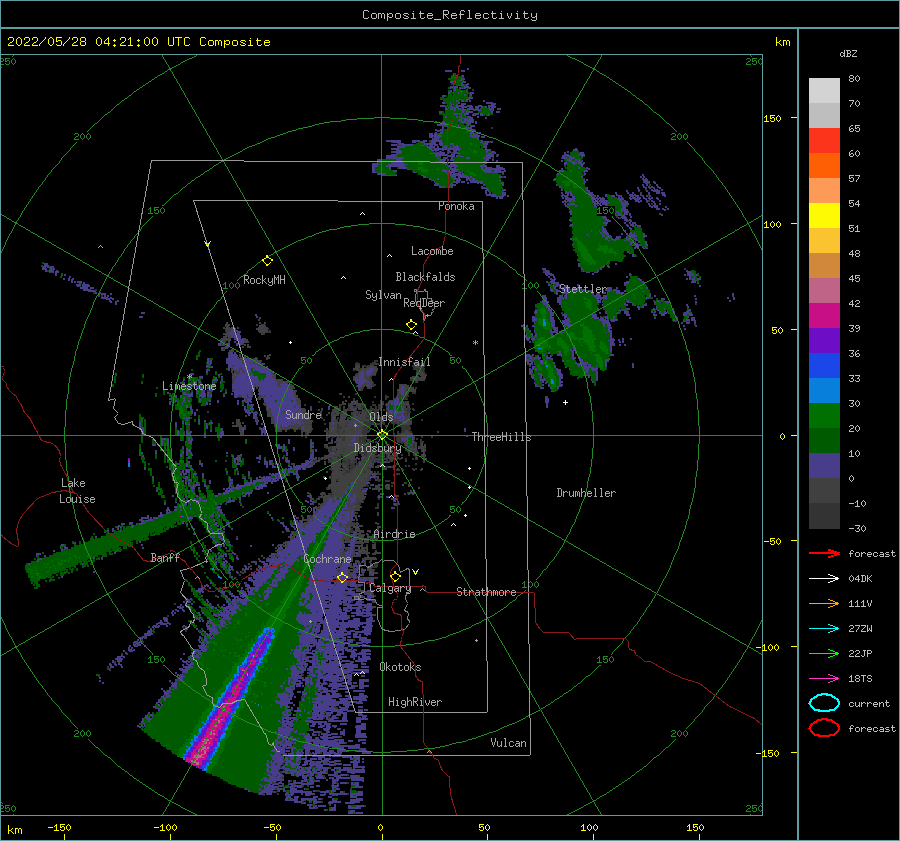Select the yellow 51-54 dBZ swatch
The width and height of the screenshot is (900, 841).
pyautogui.click(x=824, y=216)
